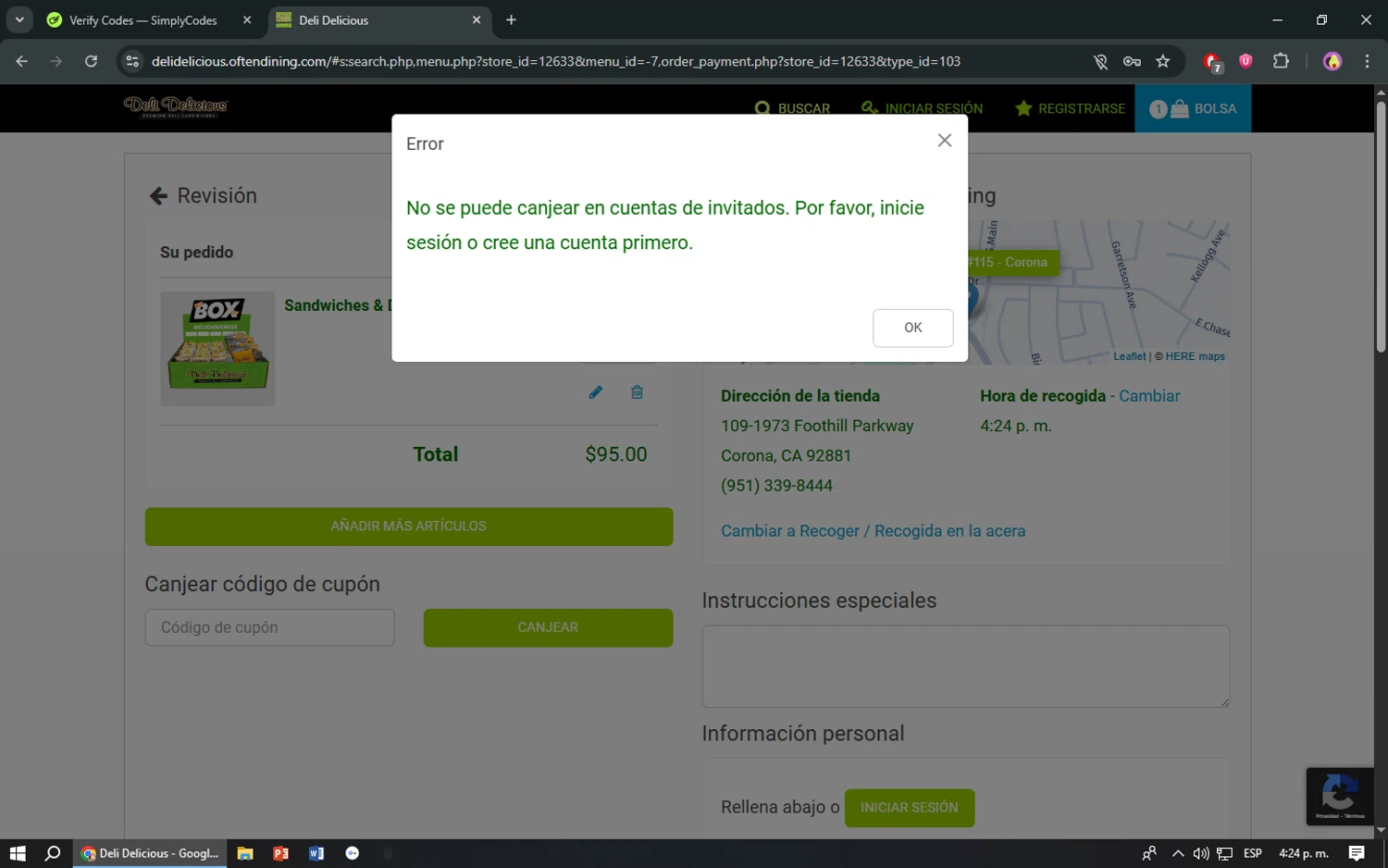Change pickup time via Cambiar link
Viewport: 1388px width, 868px height.
coord(1149,396)
